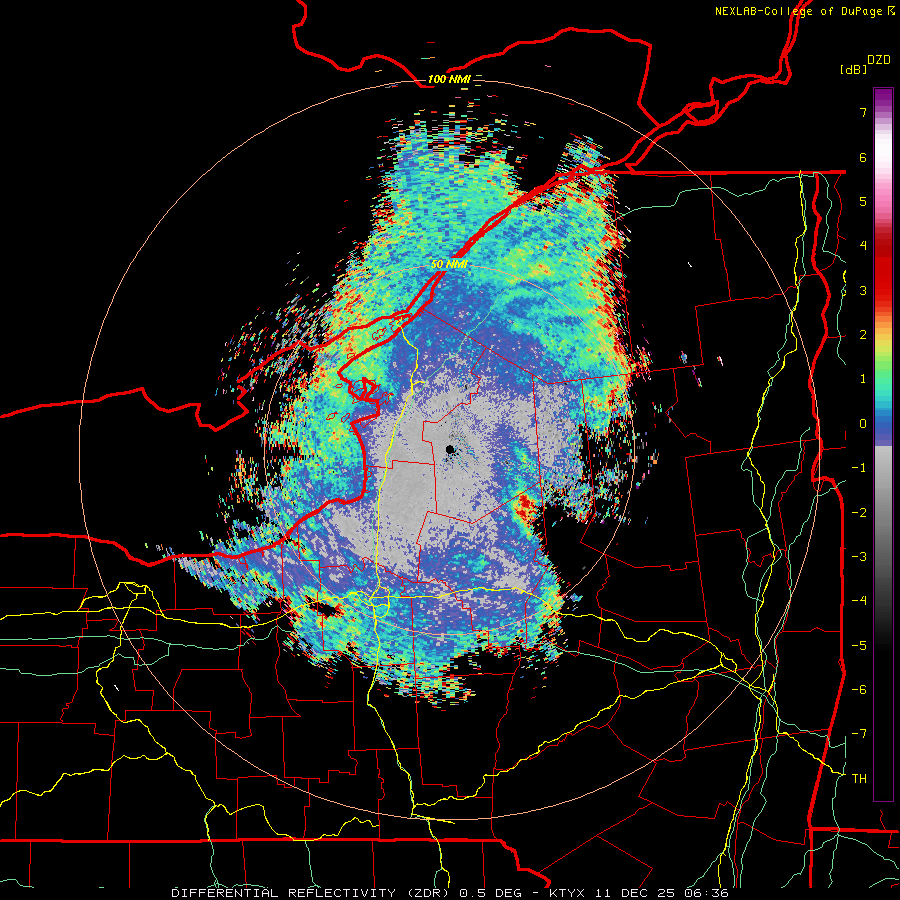Click the -2 label on the color scale
This screenshot has height=900, width=900.
pyautogui.click(x=859, y=512)
